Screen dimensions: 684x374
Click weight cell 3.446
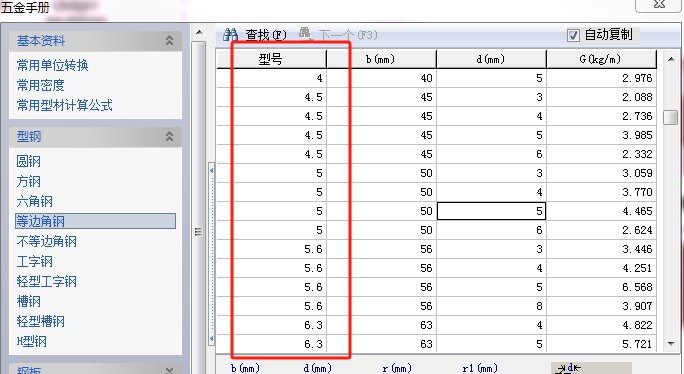point(601,249)
